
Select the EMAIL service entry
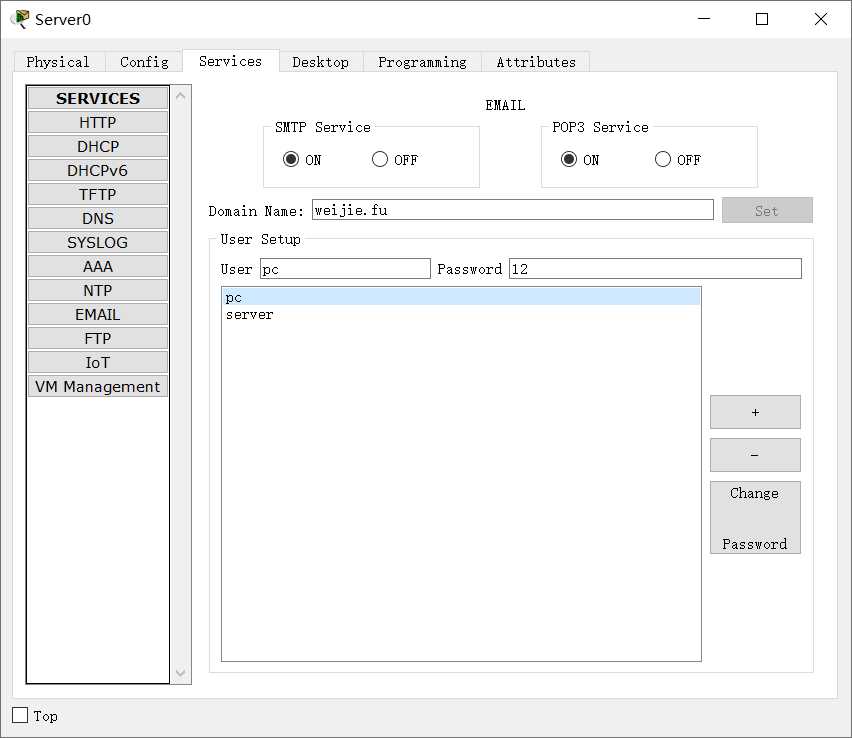tap(98, 314)
